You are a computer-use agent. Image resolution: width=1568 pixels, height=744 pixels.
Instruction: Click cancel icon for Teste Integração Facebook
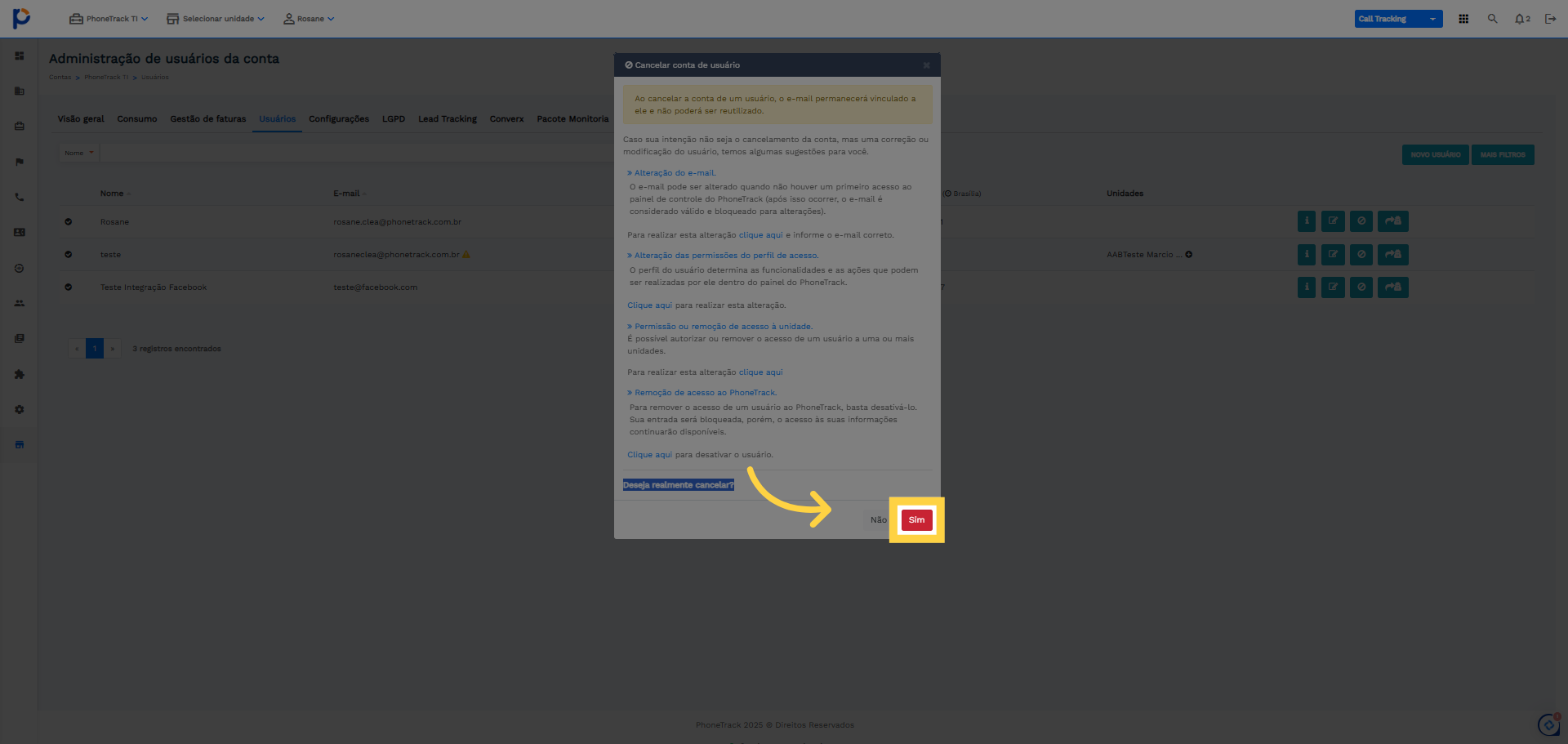pyautogui.click(x=1361, y=287)
